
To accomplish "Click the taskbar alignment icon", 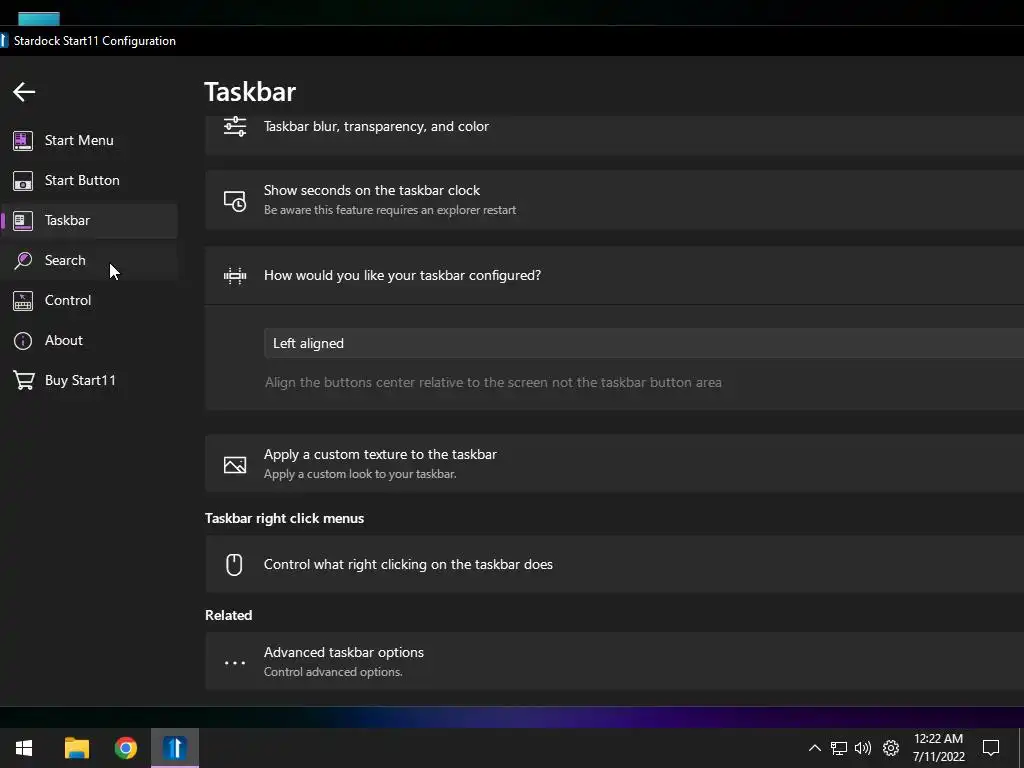I will point(235,276).
